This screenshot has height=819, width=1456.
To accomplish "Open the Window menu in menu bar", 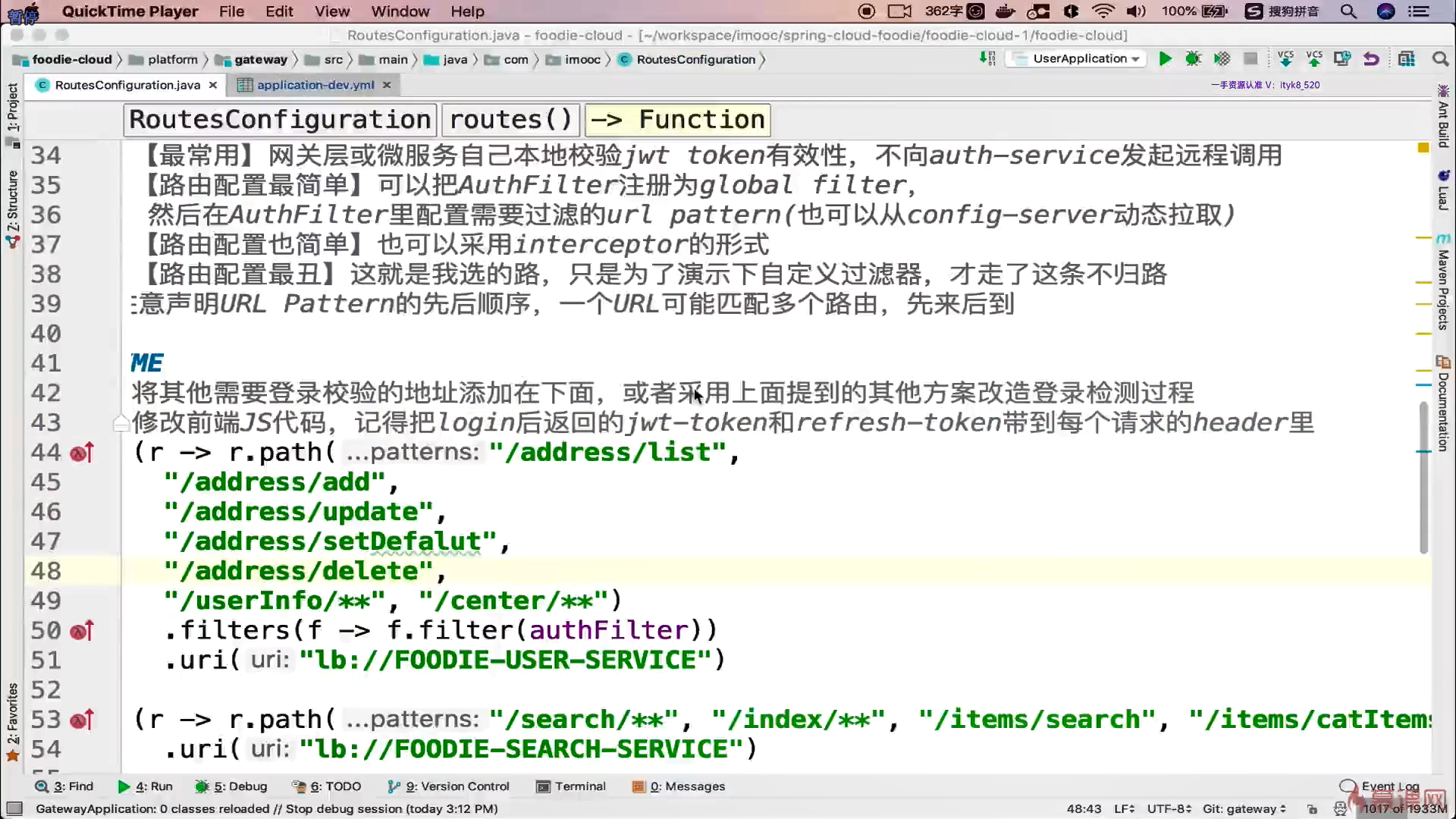I will tap(400, 11).
